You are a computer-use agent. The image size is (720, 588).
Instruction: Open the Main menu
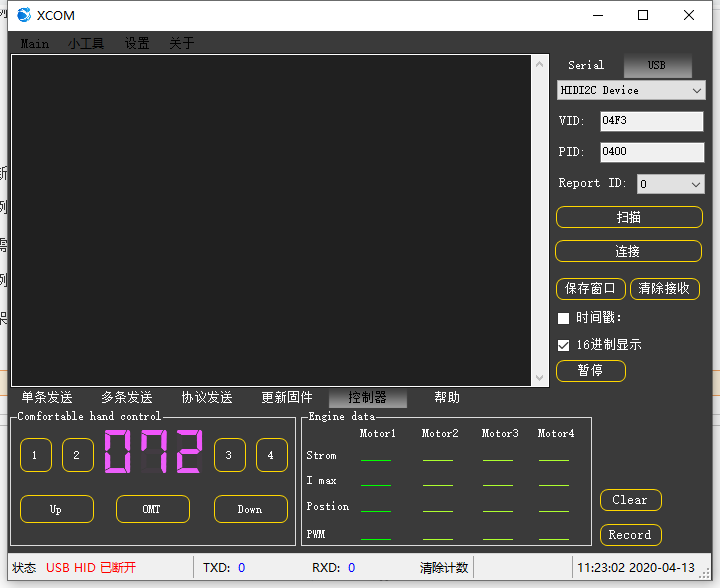(34, 44)
